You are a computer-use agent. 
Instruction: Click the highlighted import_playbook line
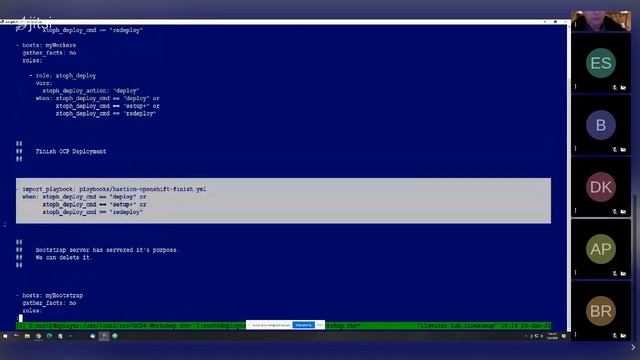point(114,189)
